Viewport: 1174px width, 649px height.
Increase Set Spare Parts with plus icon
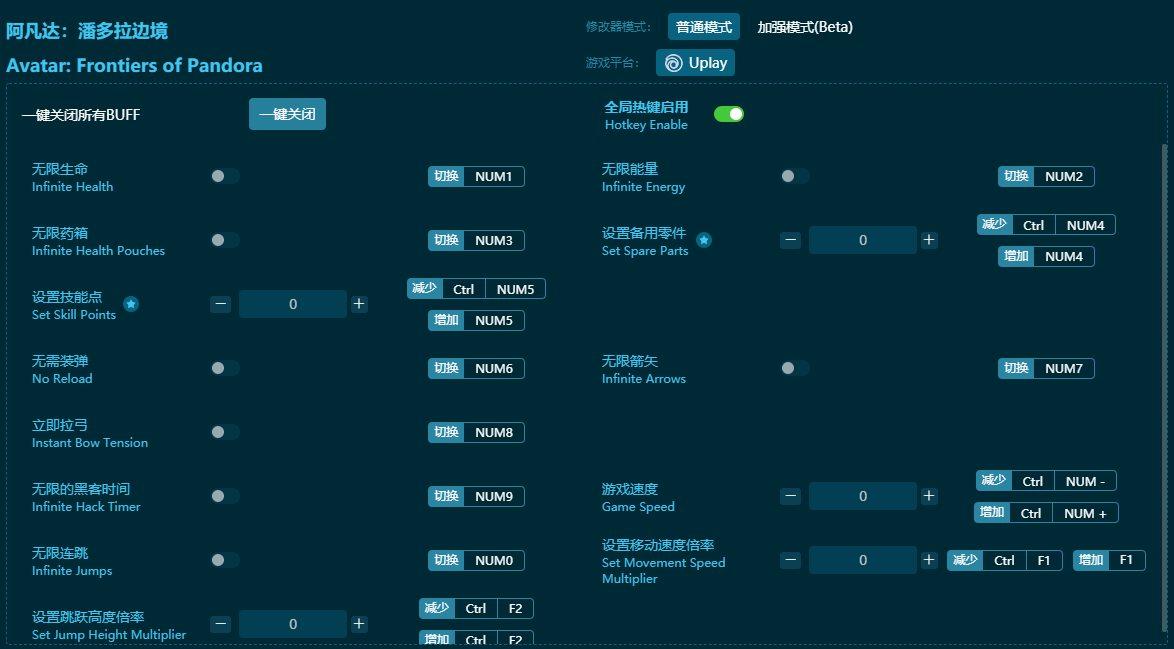(929, 240)
